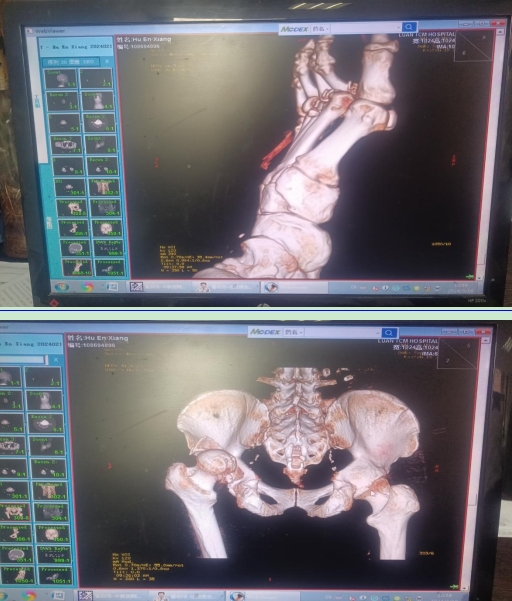Select dose report thumbnail 999-1 beside the foot view

109,248
